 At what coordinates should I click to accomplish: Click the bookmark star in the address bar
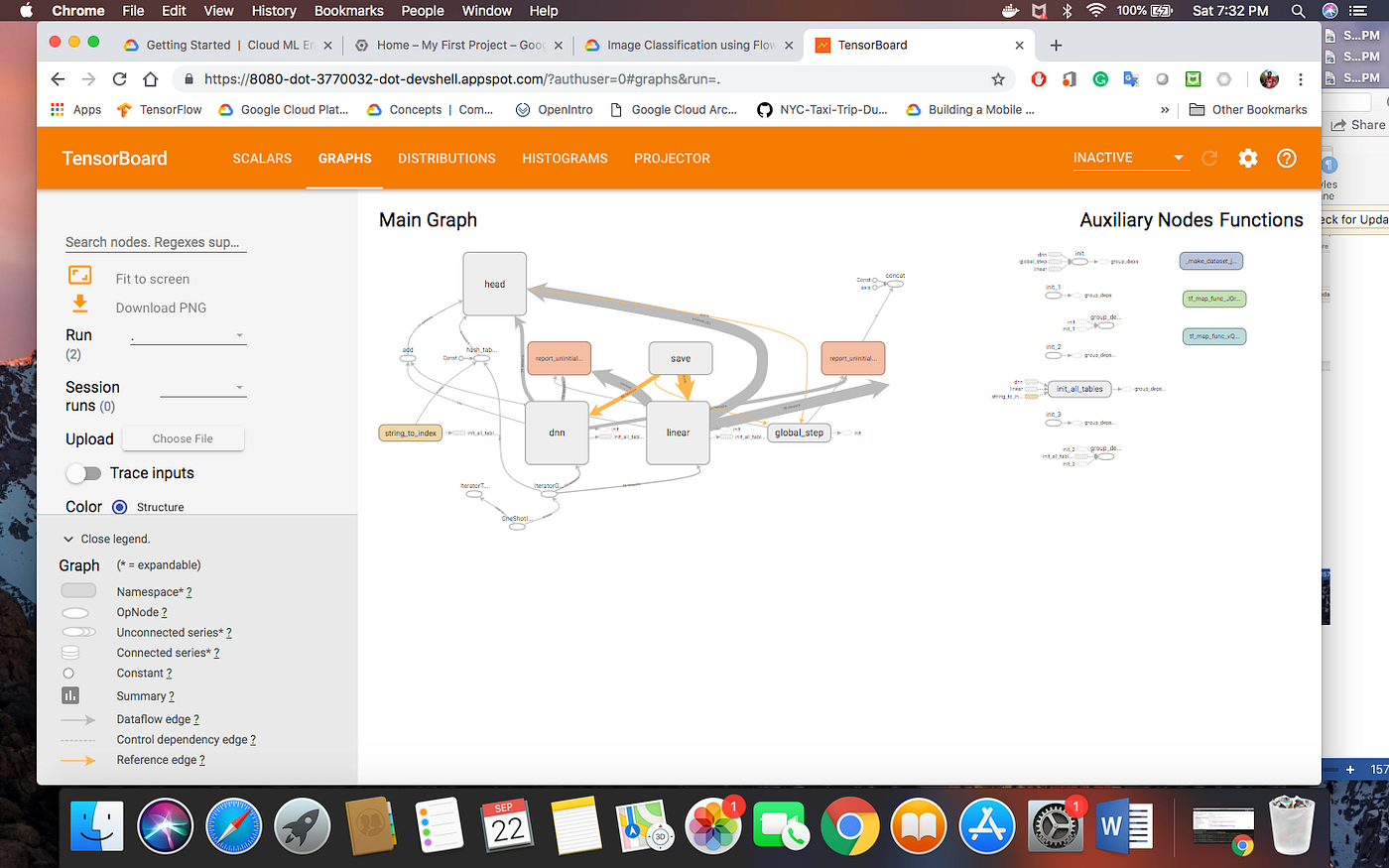click(x=999, y=78)
